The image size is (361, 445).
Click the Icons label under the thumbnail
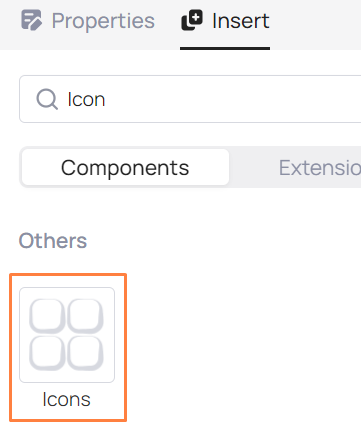click(x=67, y=399)
